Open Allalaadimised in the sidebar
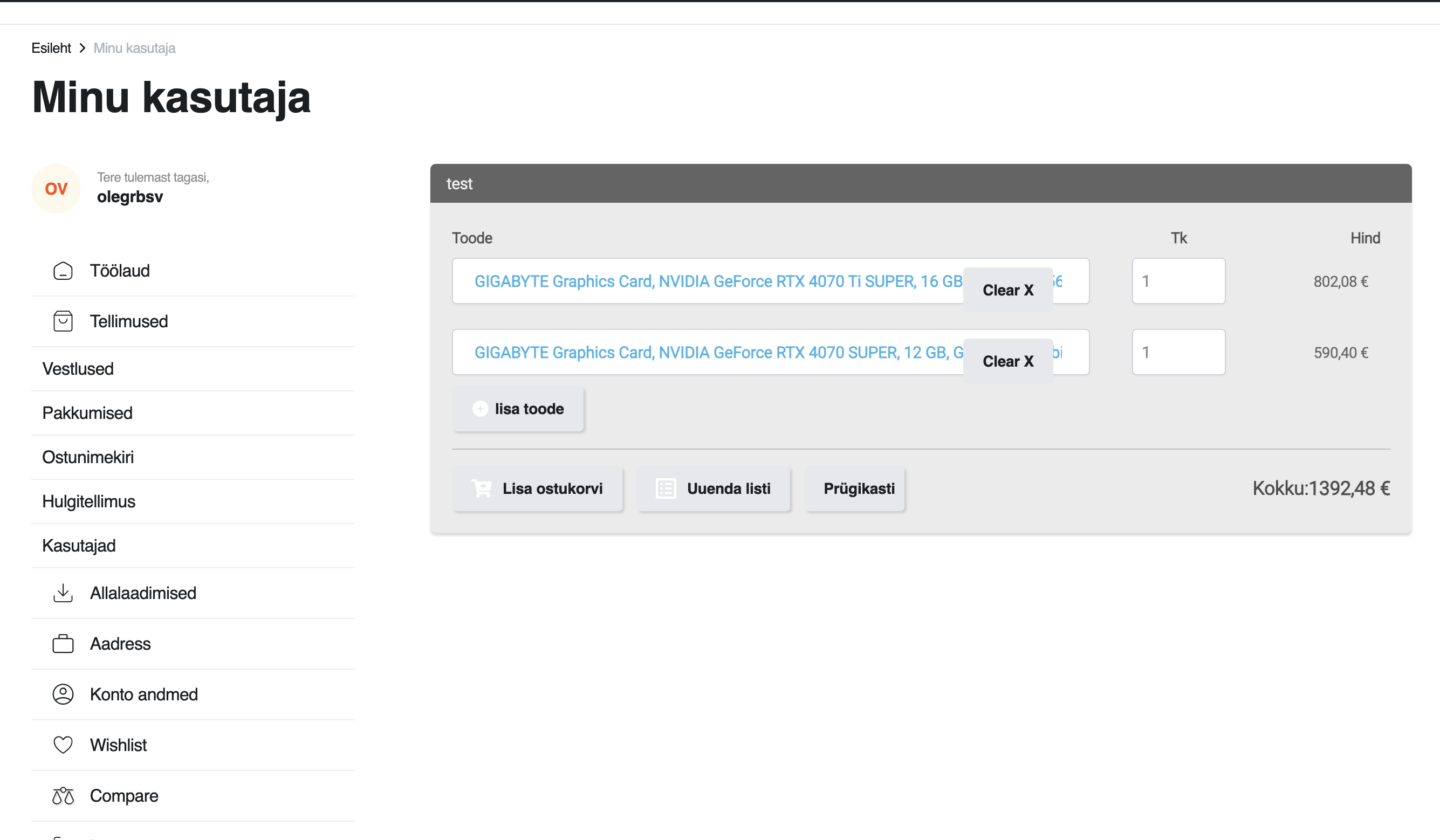 coord(193,593)
